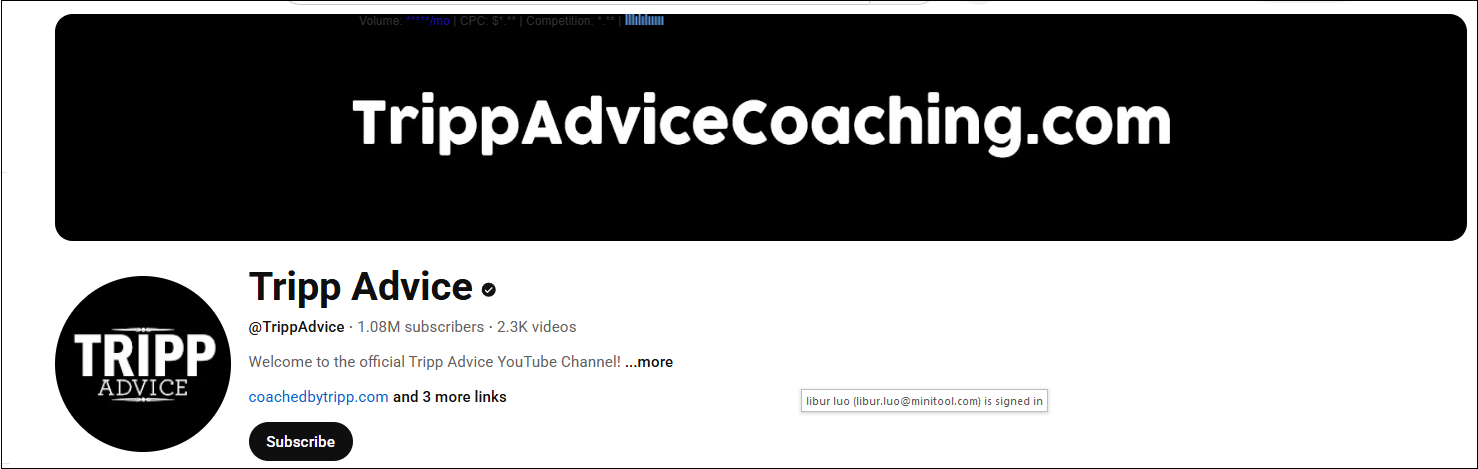Click the 'Welcome to the official Tripp Advice' description
Screen dimensions: 1478x469
(435, 362)
